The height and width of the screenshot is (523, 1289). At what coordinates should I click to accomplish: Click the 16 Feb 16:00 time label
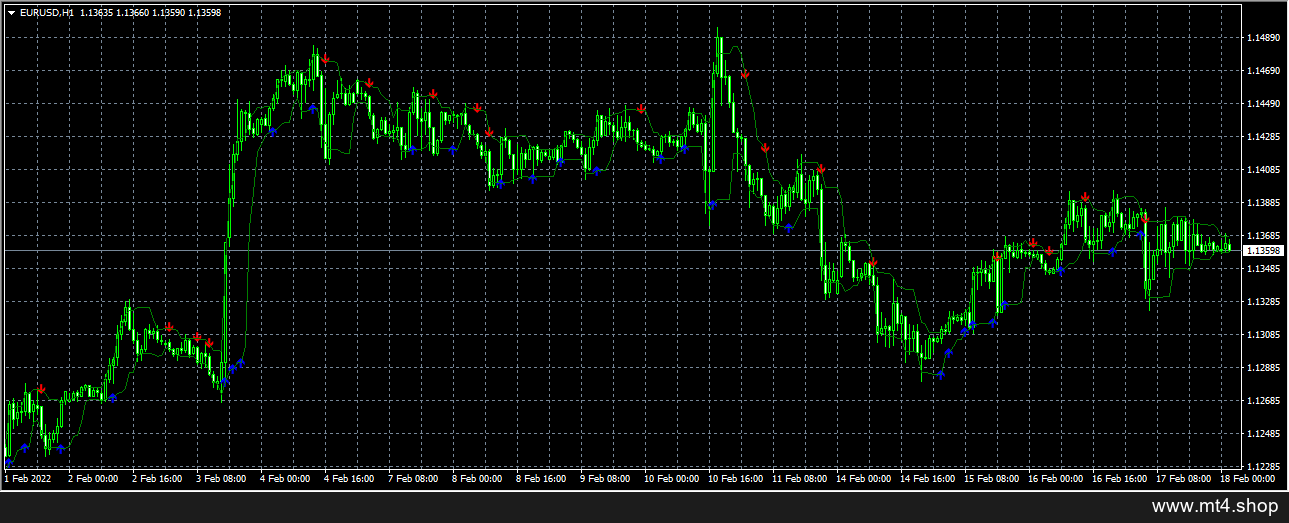(x=1120, y=479)
